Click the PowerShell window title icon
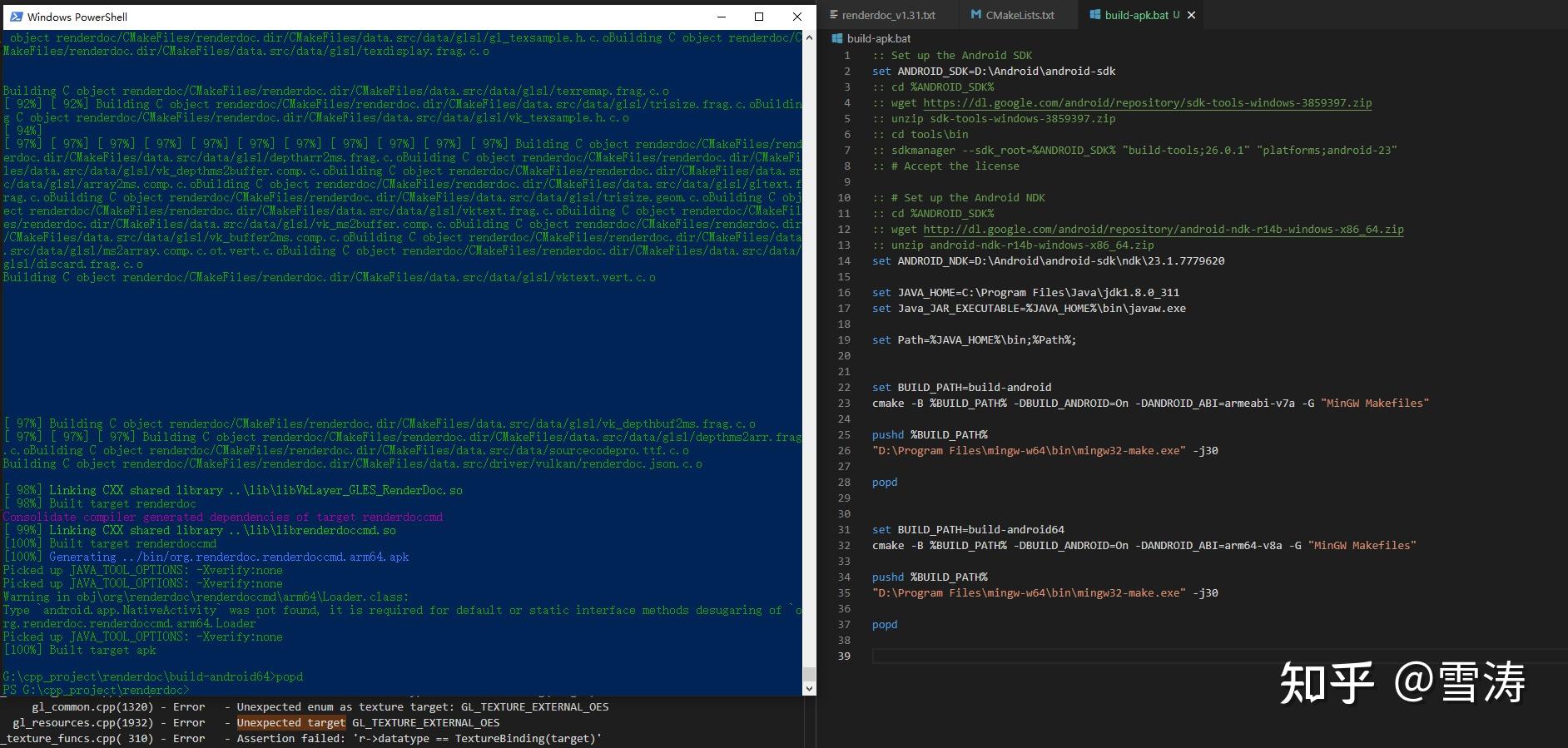Image resolution: width=1568 pixels, height=748 pixels. (x=16, y=17)
